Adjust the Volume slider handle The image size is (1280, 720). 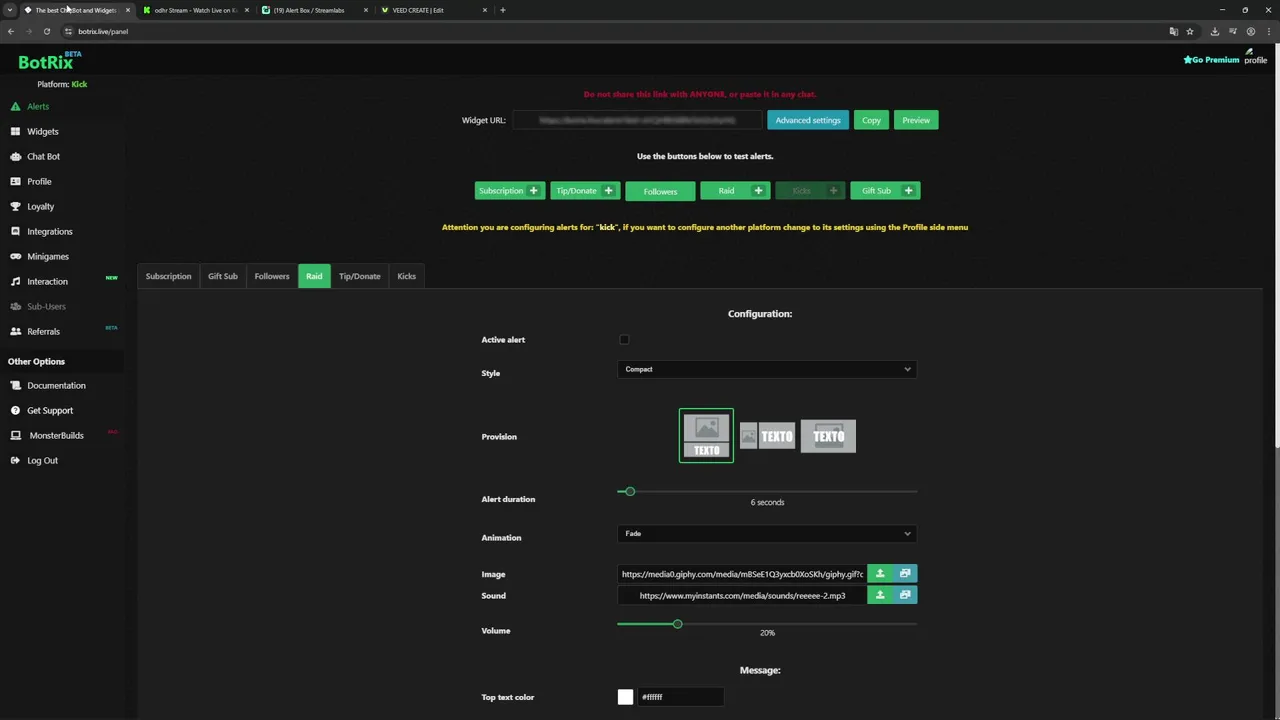coord(677,624)
